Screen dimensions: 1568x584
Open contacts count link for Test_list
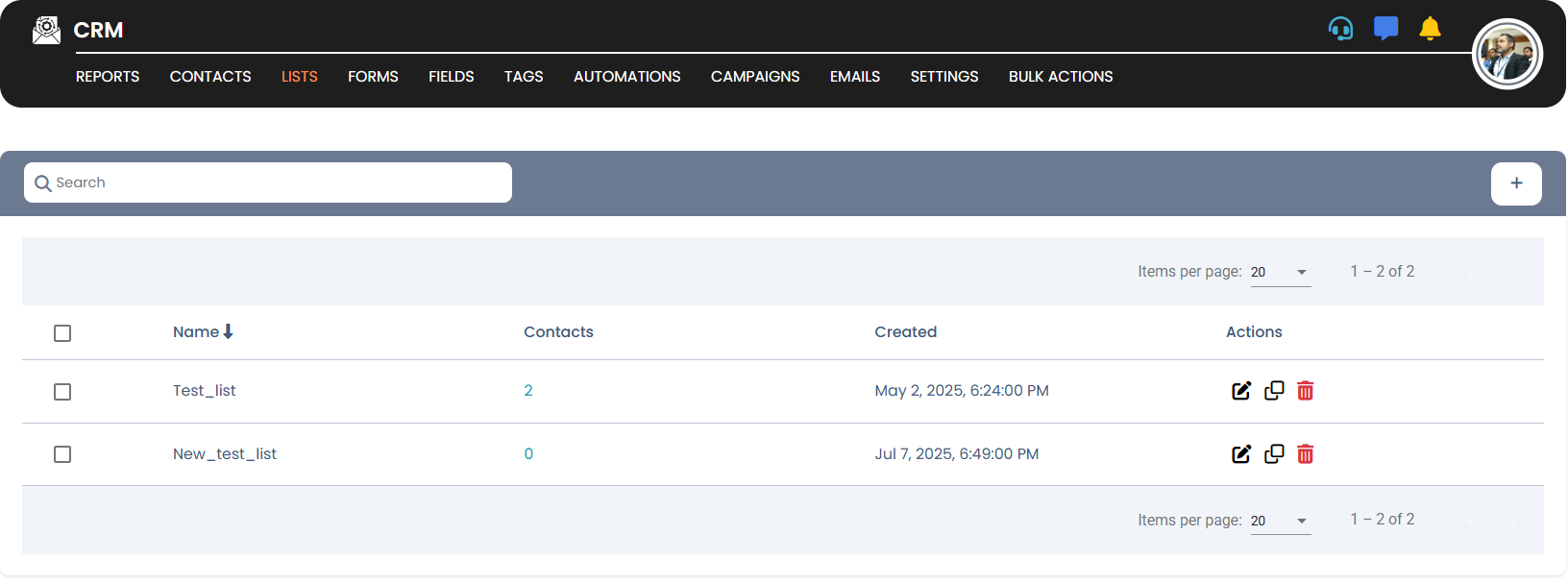(528, 391)
